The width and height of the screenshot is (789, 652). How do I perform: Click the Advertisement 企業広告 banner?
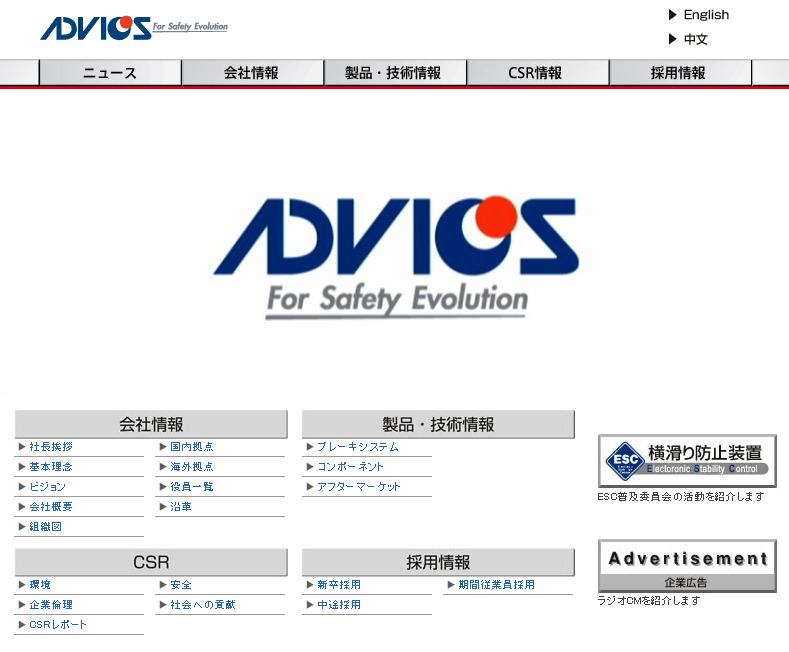click(x=687, y=566)
